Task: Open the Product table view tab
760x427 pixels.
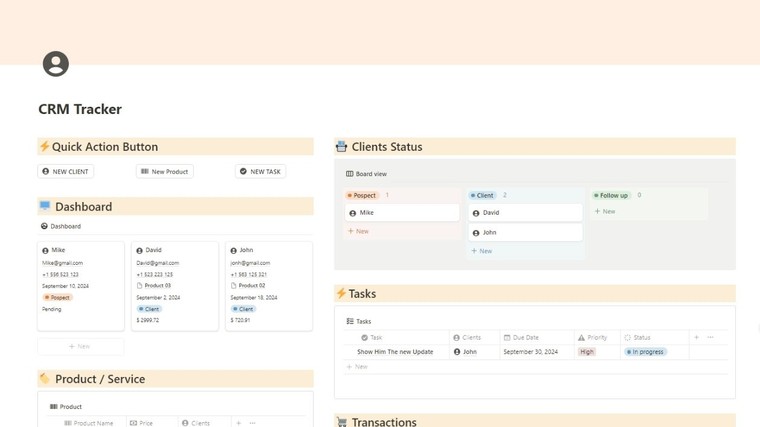Action: [x=66, y=406]
